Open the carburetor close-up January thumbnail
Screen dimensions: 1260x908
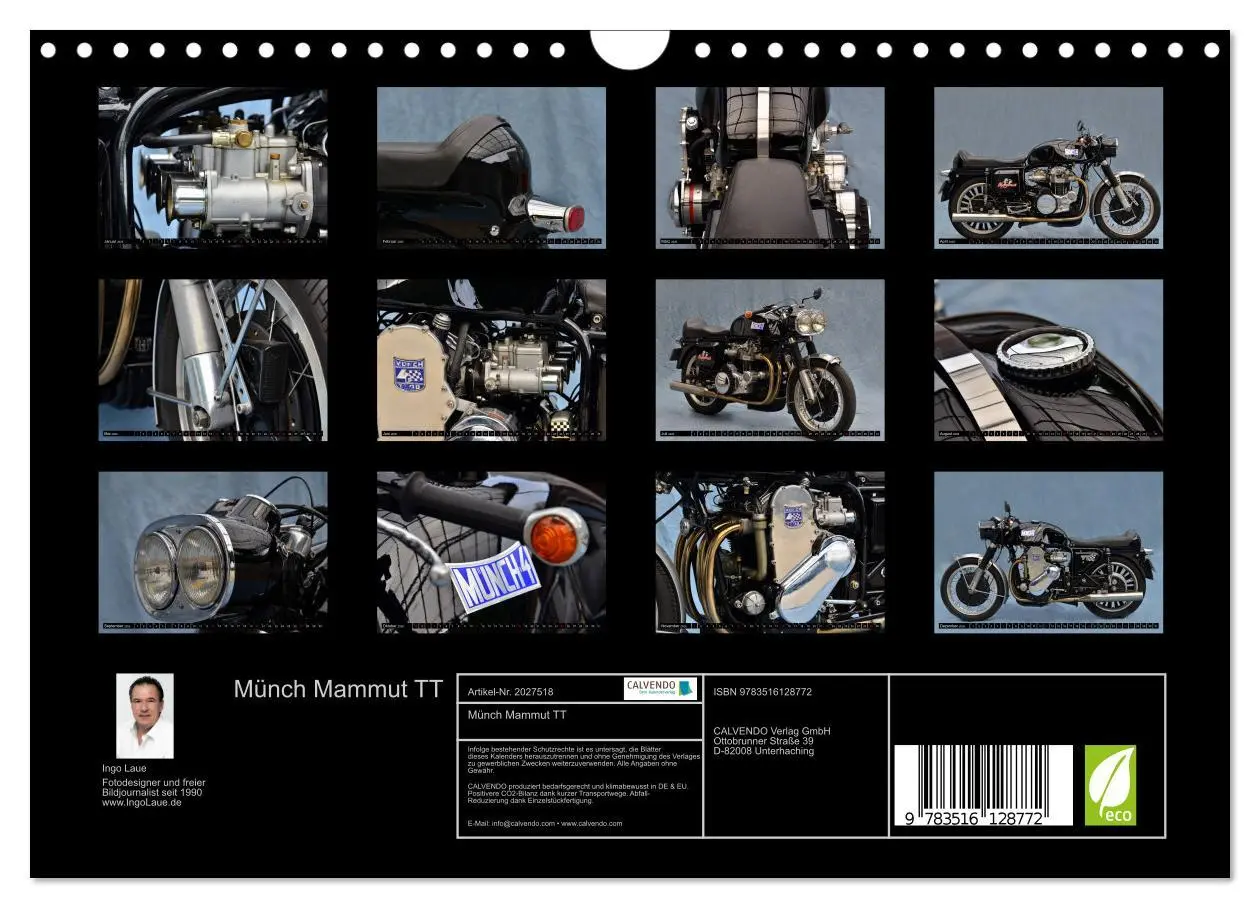212,167
